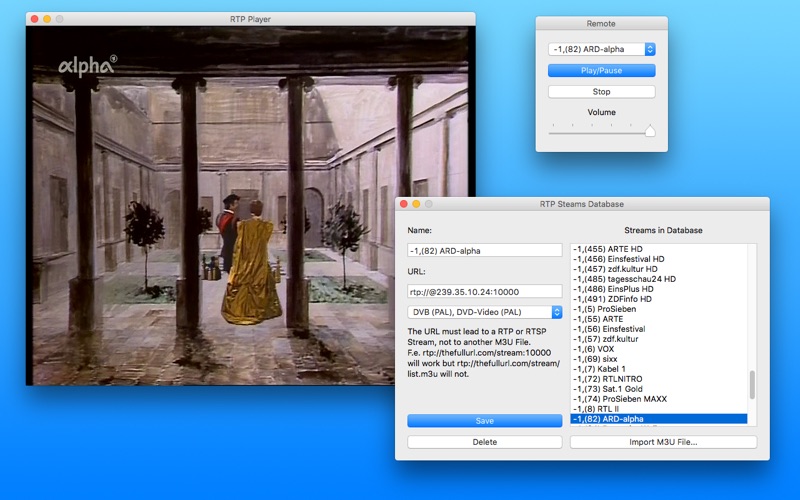Minimize the RTP Steams Database window
The image size is (800, 500).
[416, 204]
